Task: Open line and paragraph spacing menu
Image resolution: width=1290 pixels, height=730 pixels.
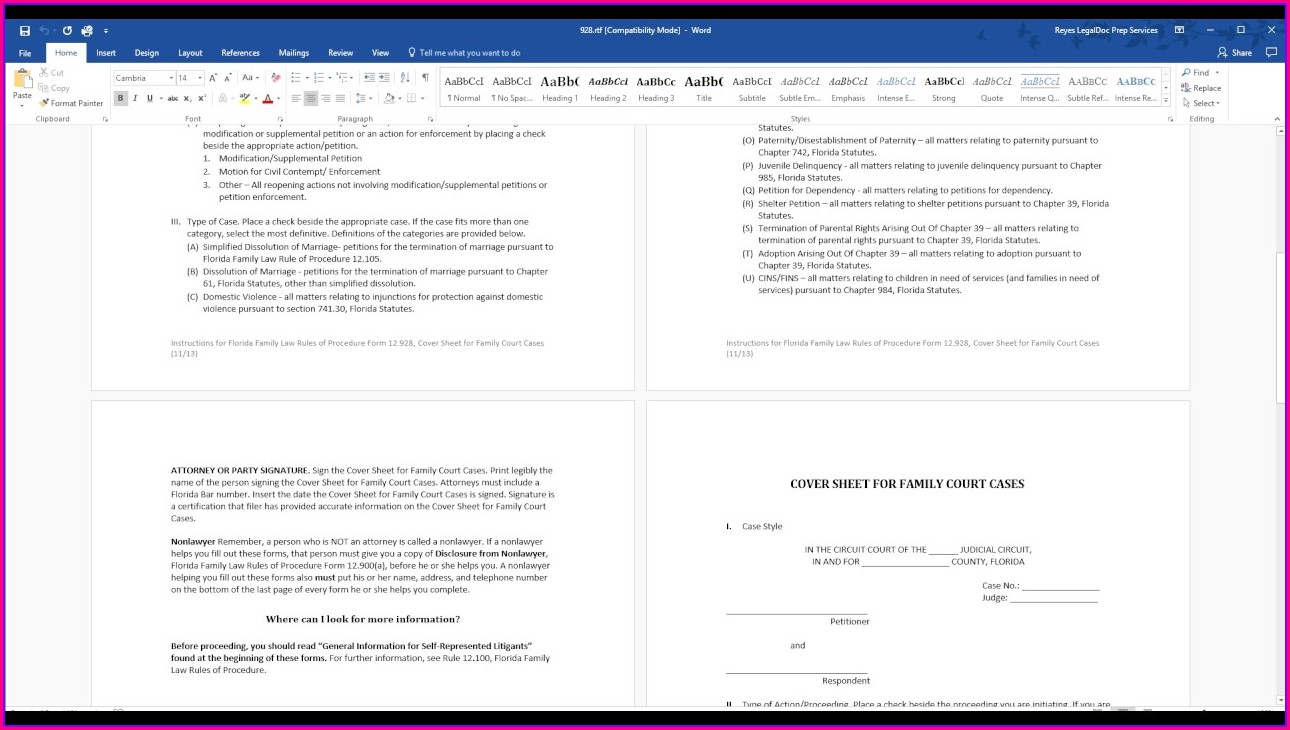Action: tap(363, 98)
